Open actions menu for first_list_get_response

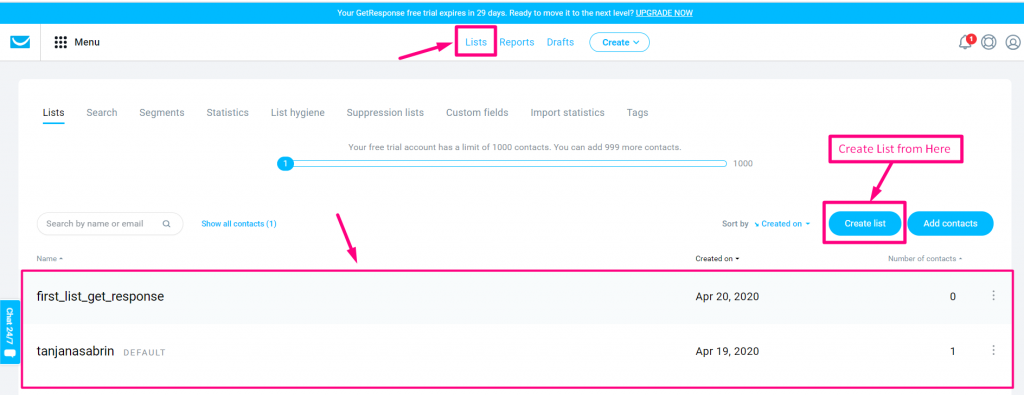[993, 296]
